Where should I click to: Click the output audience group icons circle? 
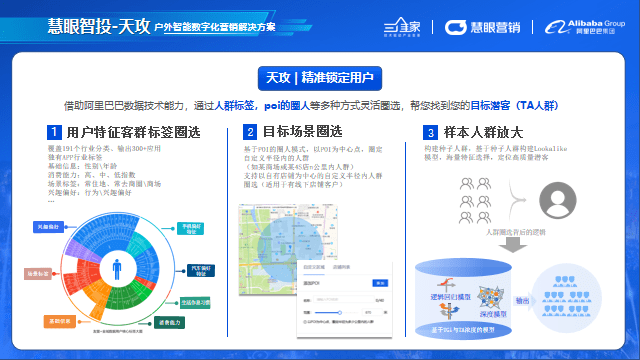click(566, 298)
